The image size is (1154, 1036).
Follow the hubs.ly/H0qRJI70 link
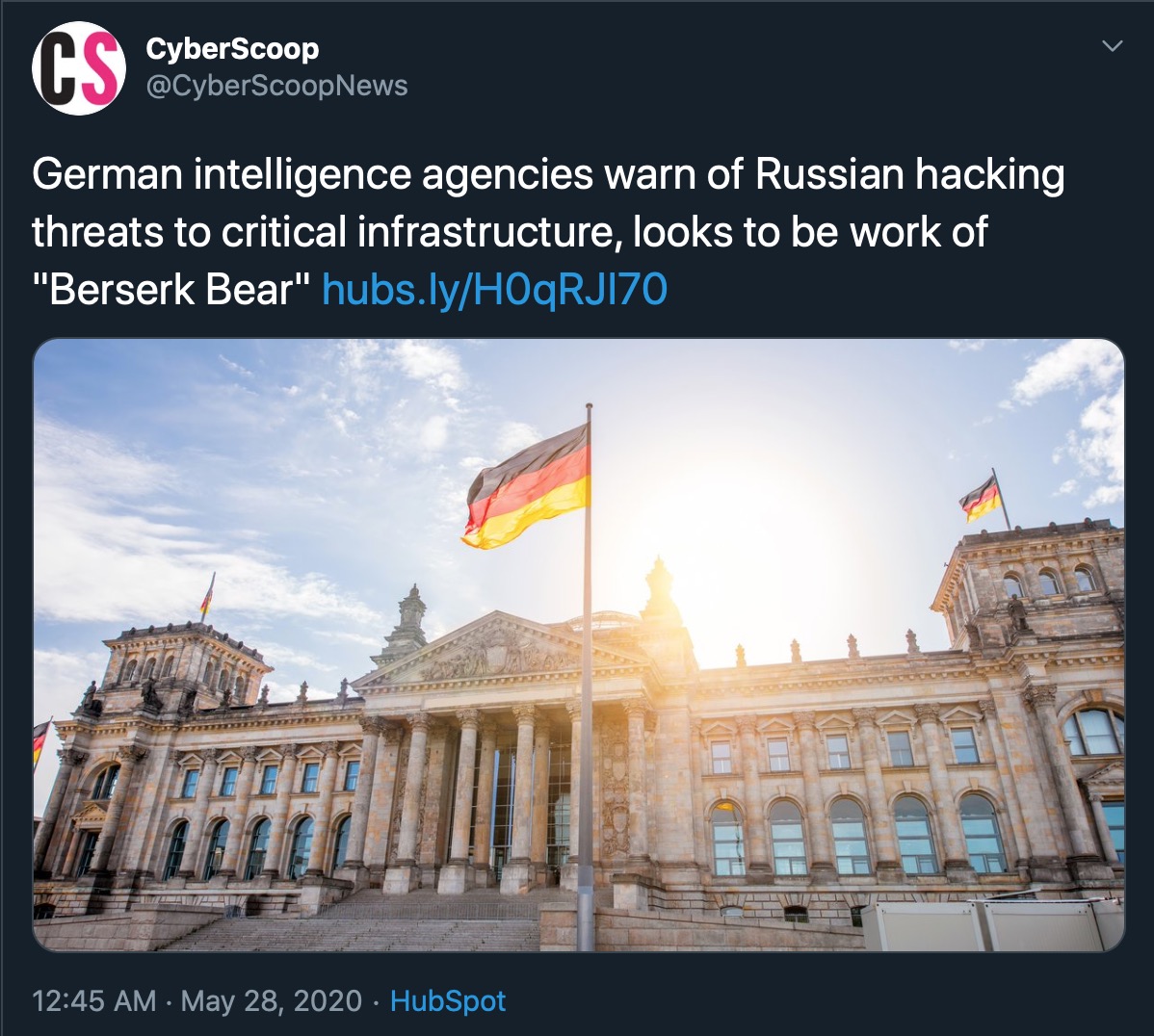tap(495, 289)
